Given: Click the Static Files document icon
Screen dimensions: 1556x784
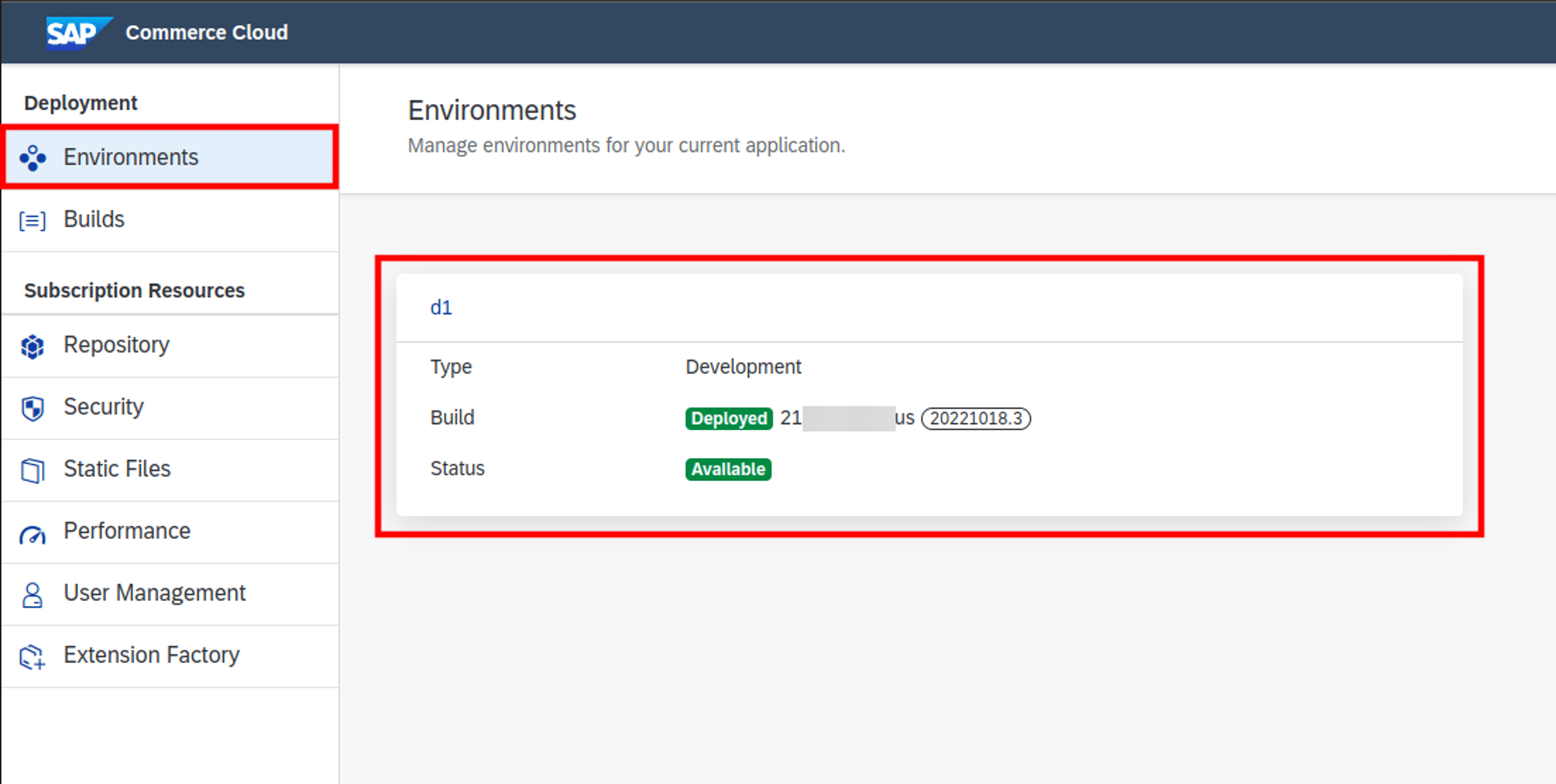Looking at the screenshot, I should coord(32,470).
